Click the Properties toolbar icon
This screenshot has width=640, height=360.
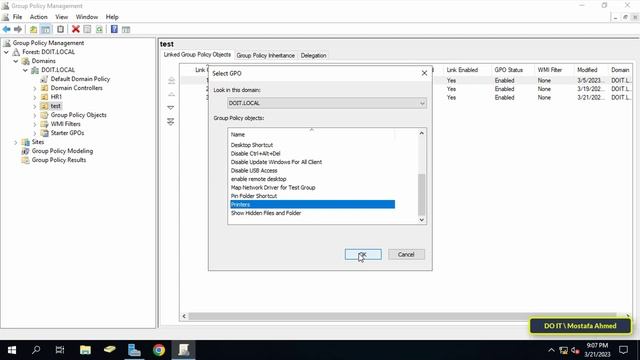point(87,29)
